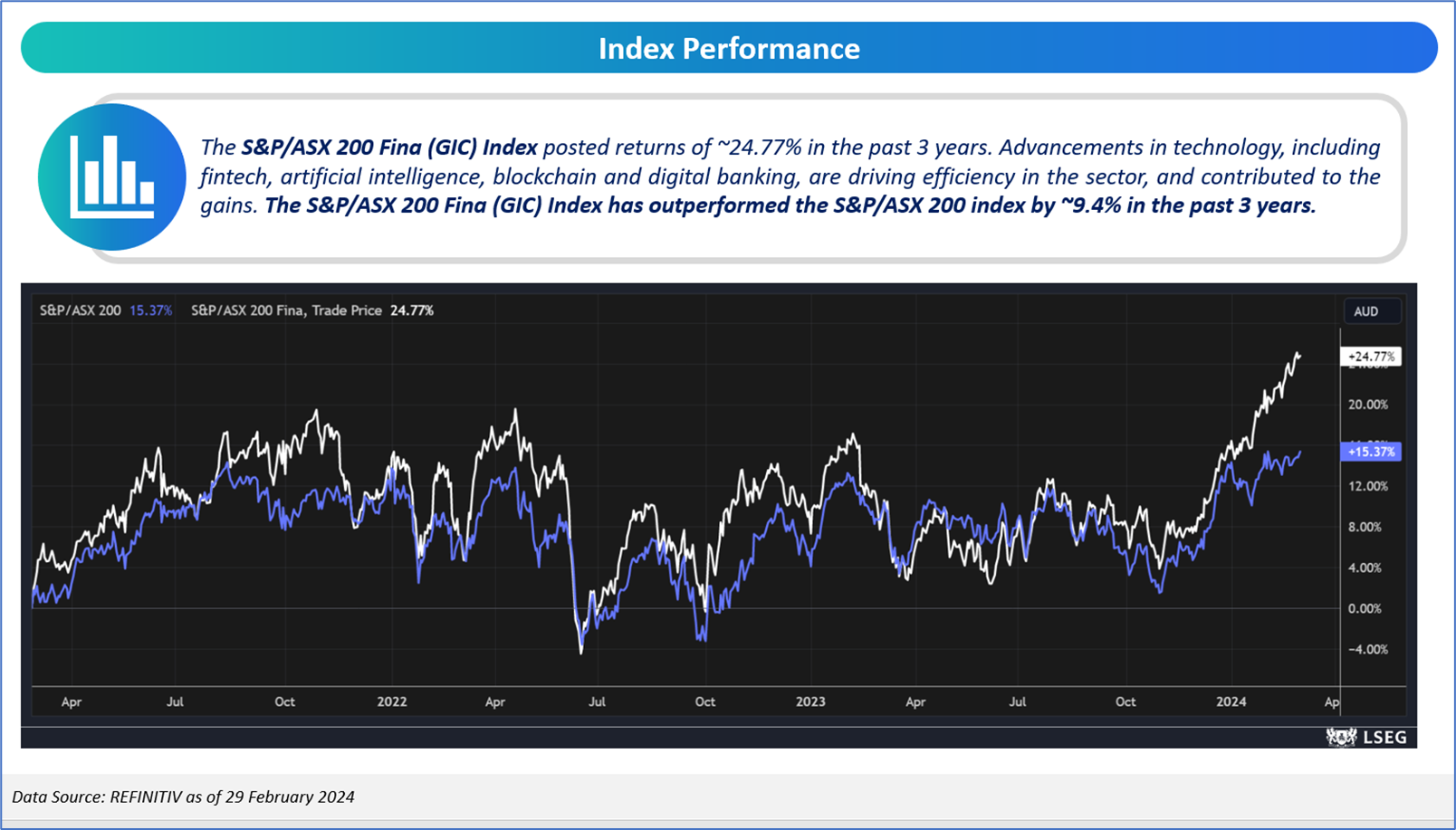This screenshot has height=830, width=1456.
Task: Click the Oct label just before 2023
Action: (x=704, y=701)
